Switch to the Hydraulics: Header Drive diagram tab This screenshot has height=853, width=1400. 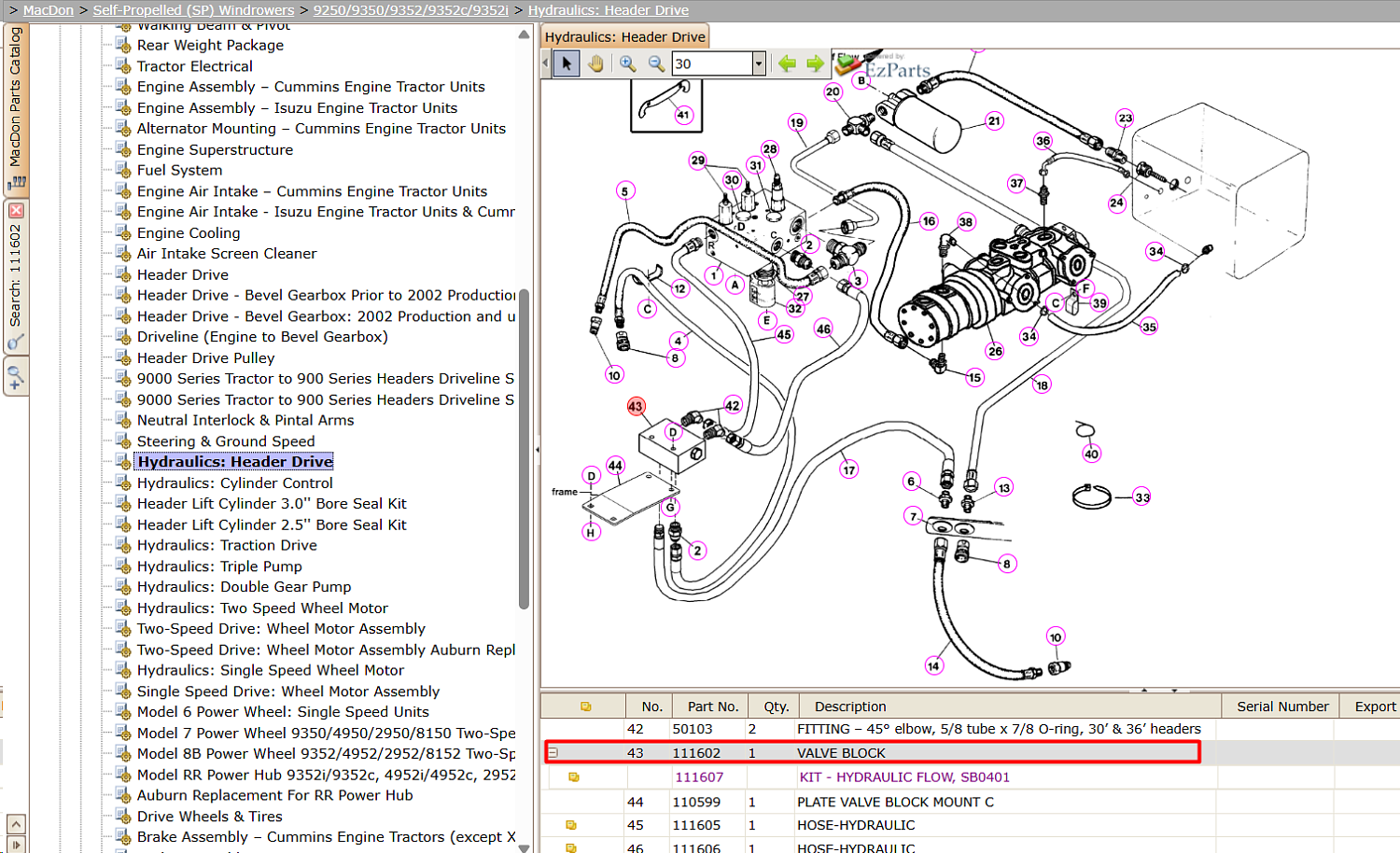624,36
